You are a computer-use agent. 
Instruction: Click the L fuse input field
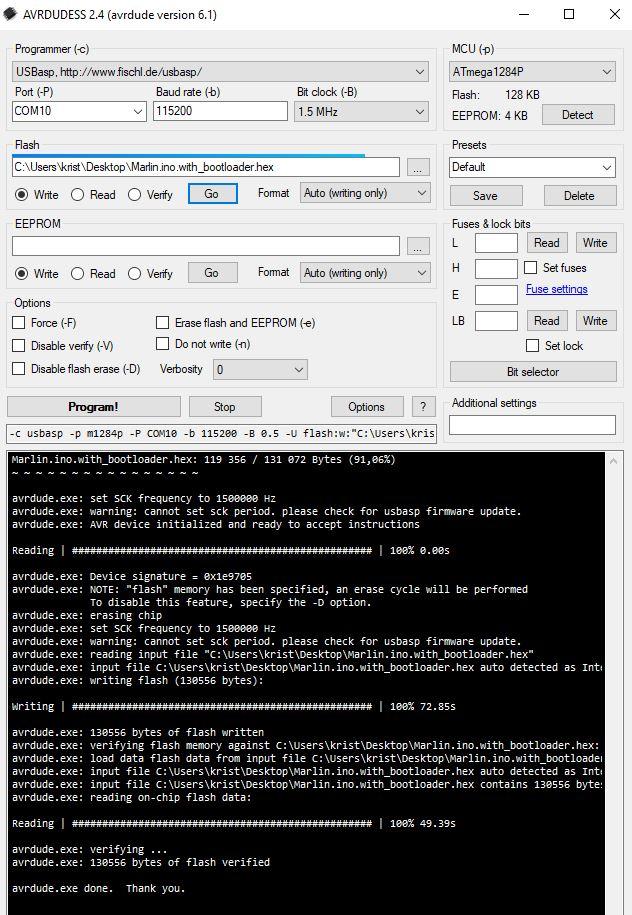496,243
